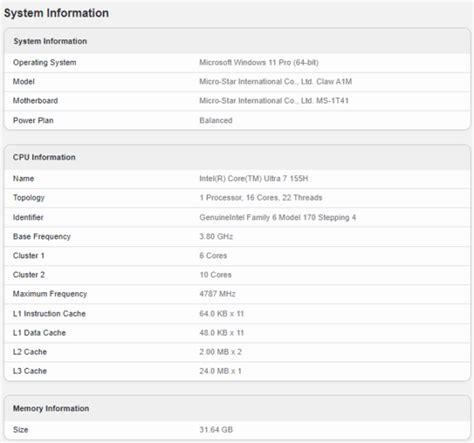Viewport: 474px width, 443px height.
Task: Select the "GenuineIntel Family 6 Model 170" value
Action: (257, 217)
